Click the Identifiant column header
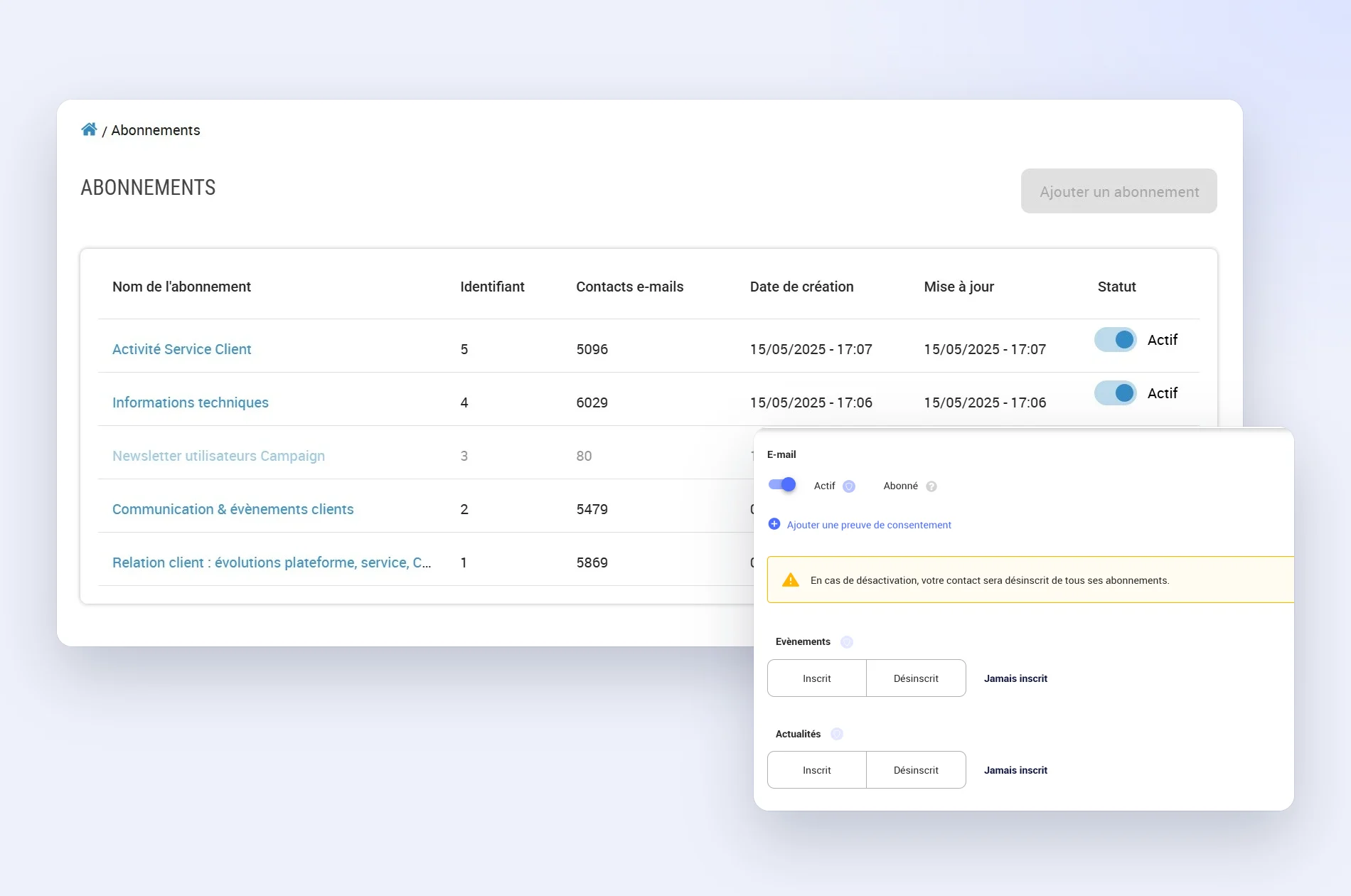The width and height of the screenshot is (1351, 896). (x=492, y=287)
